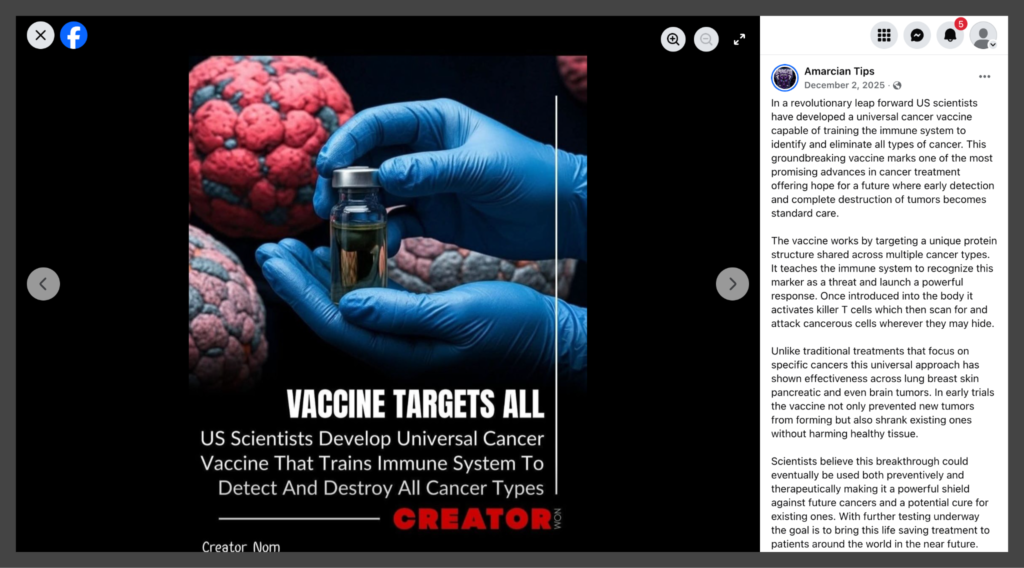Click the first paragraph of post caption
Viewport: 1024px width, 568px height.
pos(883,158)
